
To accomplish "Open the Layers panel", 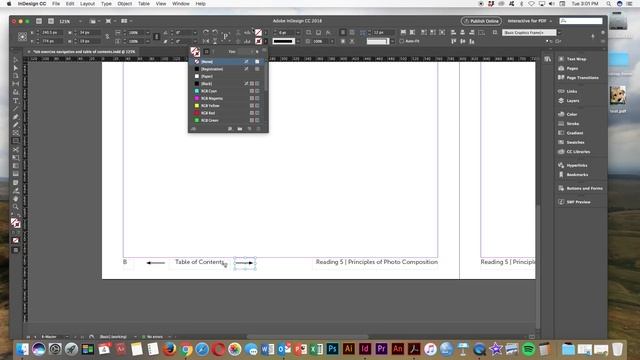I will pos(573,101).
